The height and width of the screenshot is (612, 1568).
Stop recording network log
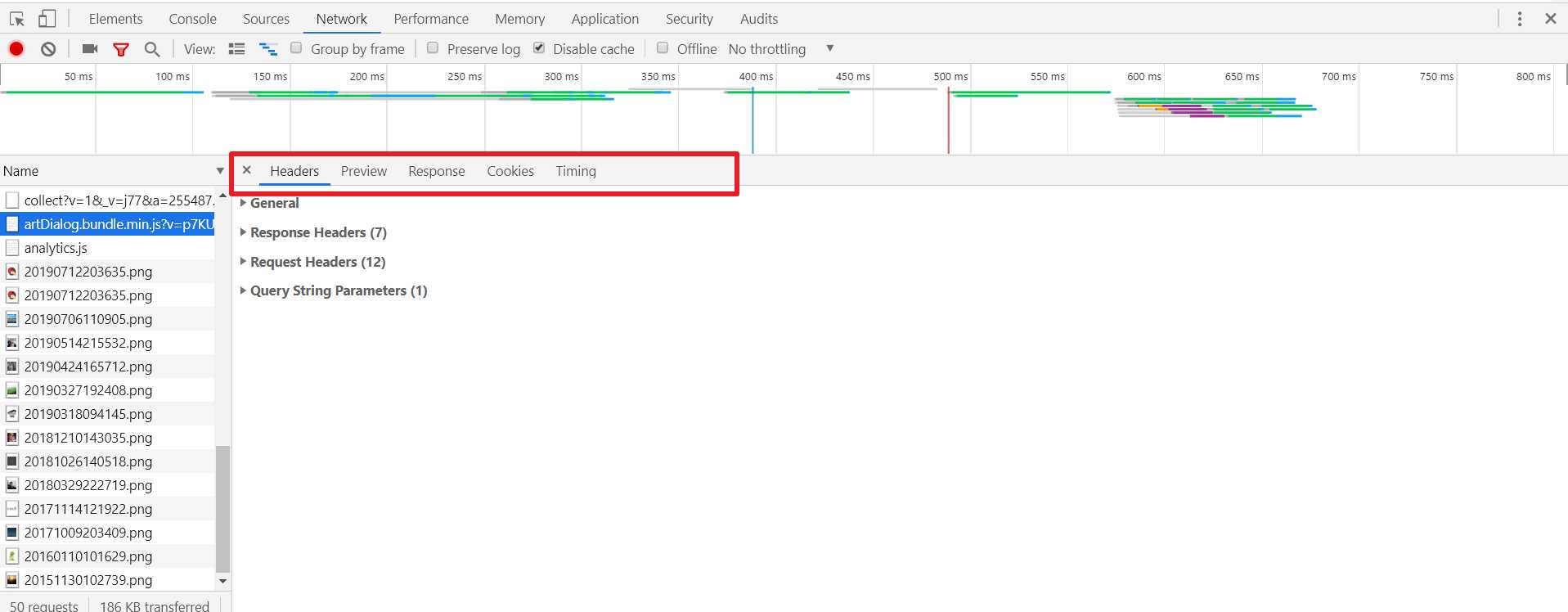[x=16, y=49]
